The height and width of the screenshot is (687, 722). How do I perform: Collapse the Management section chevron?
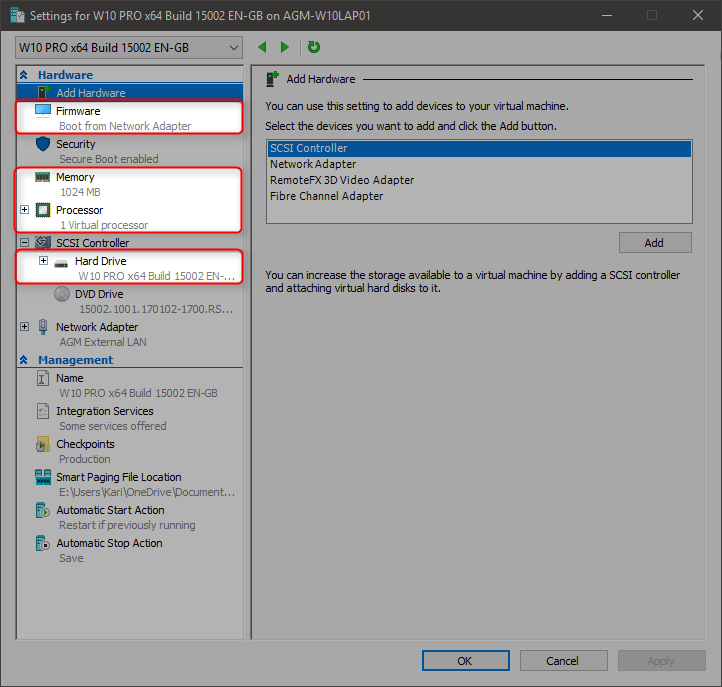[x=24, y=360]
